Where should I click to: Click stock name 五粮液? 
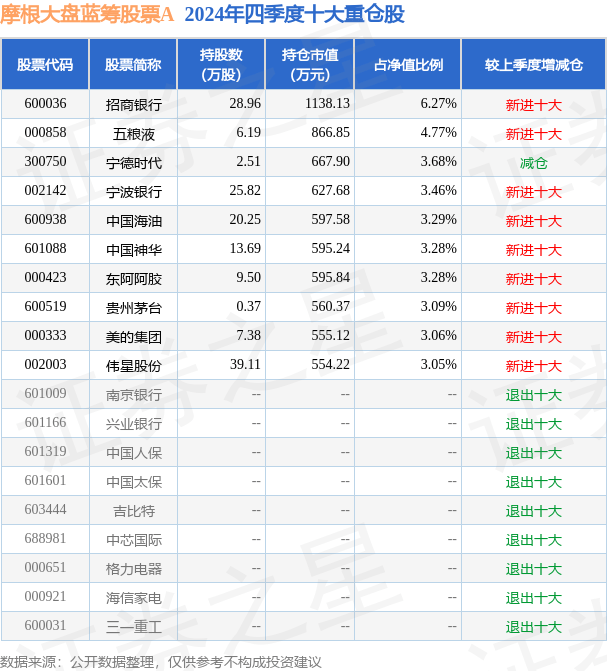(x=134, y=134)
